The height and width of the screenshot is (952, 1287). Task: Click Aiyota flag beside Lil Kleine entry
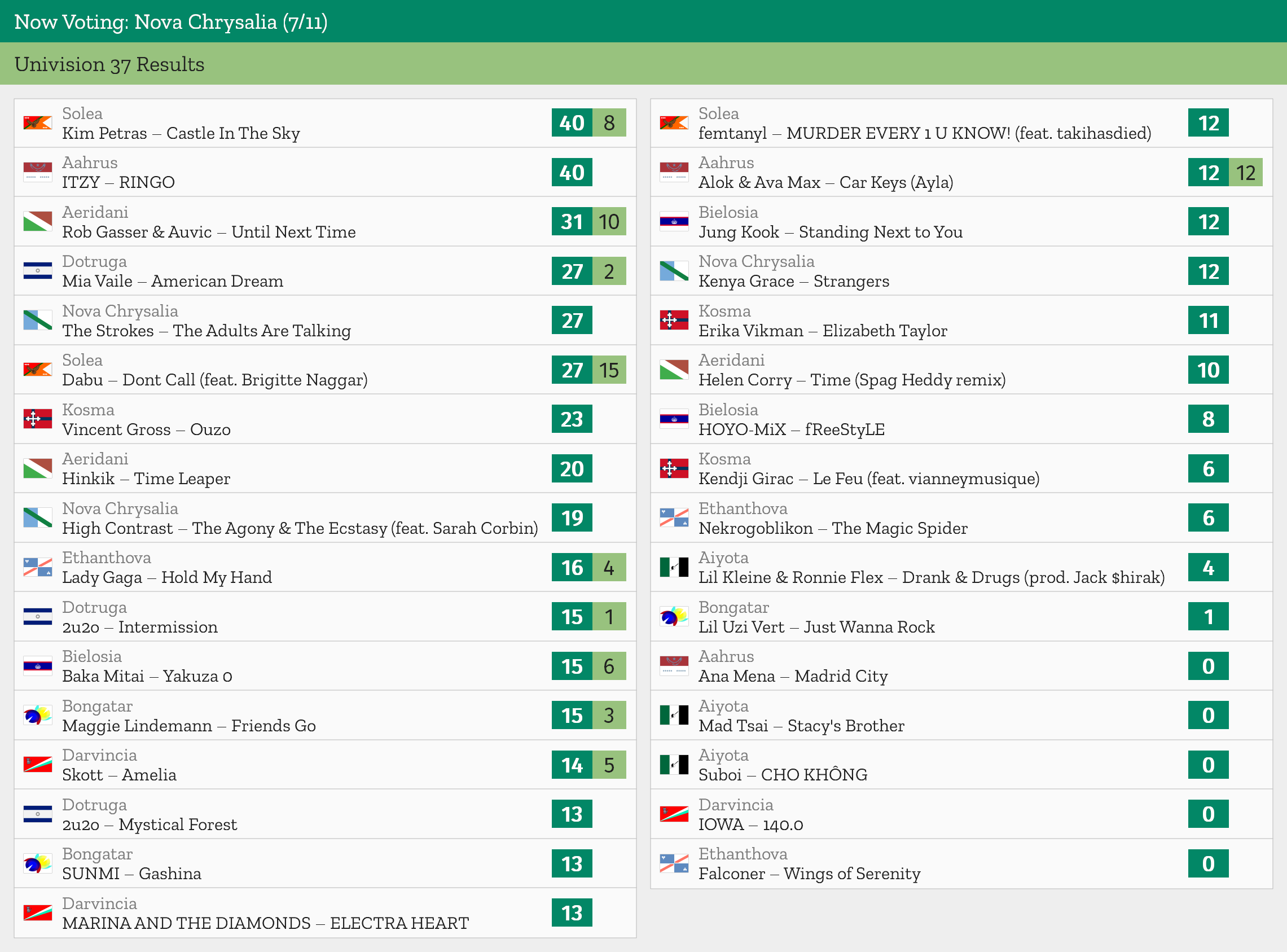coord(674,567)
